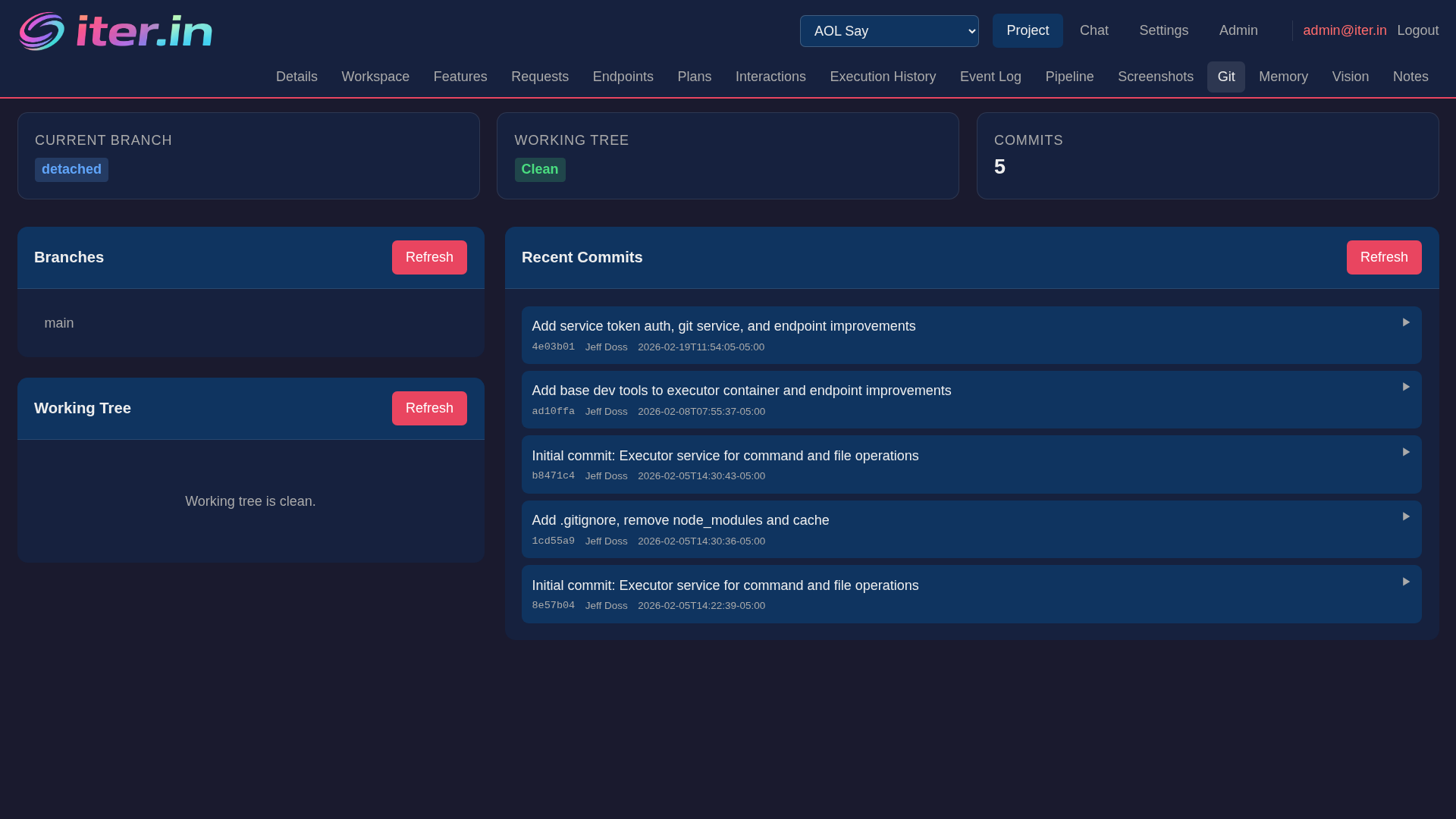Open the AOL Say project dropdown
1456x819 pixels.
(889, 31)
